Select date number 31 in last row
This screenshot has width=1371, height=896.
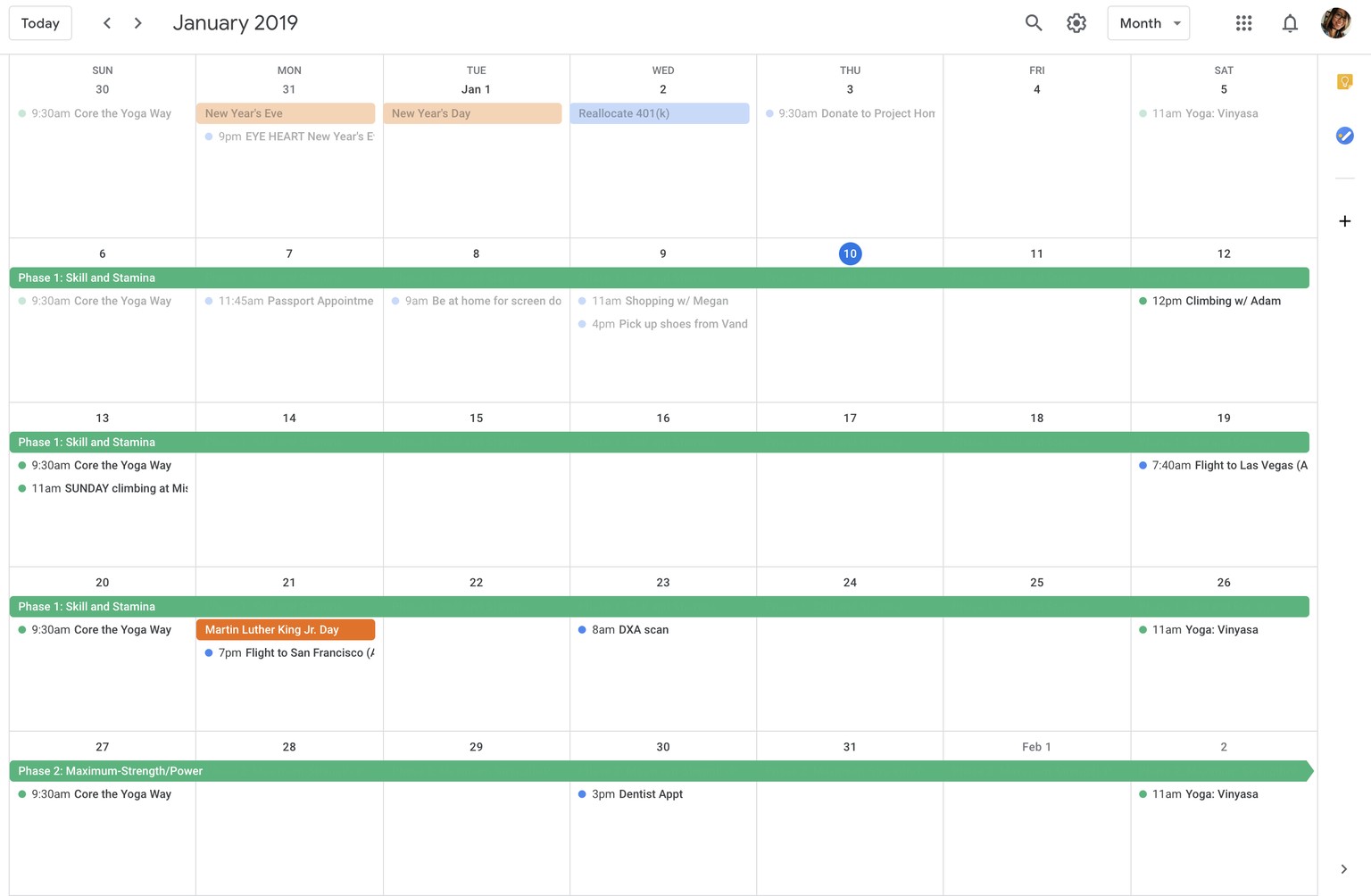tap(850, 746)
